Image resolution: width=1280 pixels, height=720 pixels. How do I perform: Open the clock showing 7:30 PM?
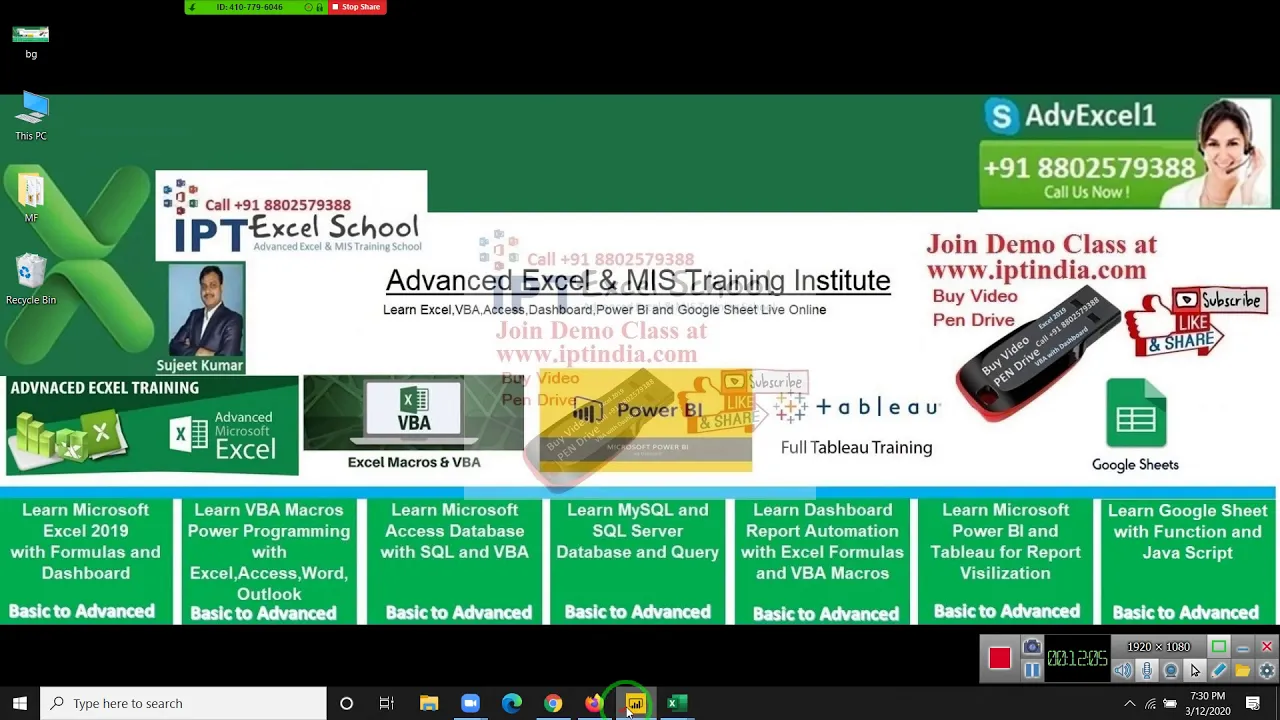coord(1207,703)
